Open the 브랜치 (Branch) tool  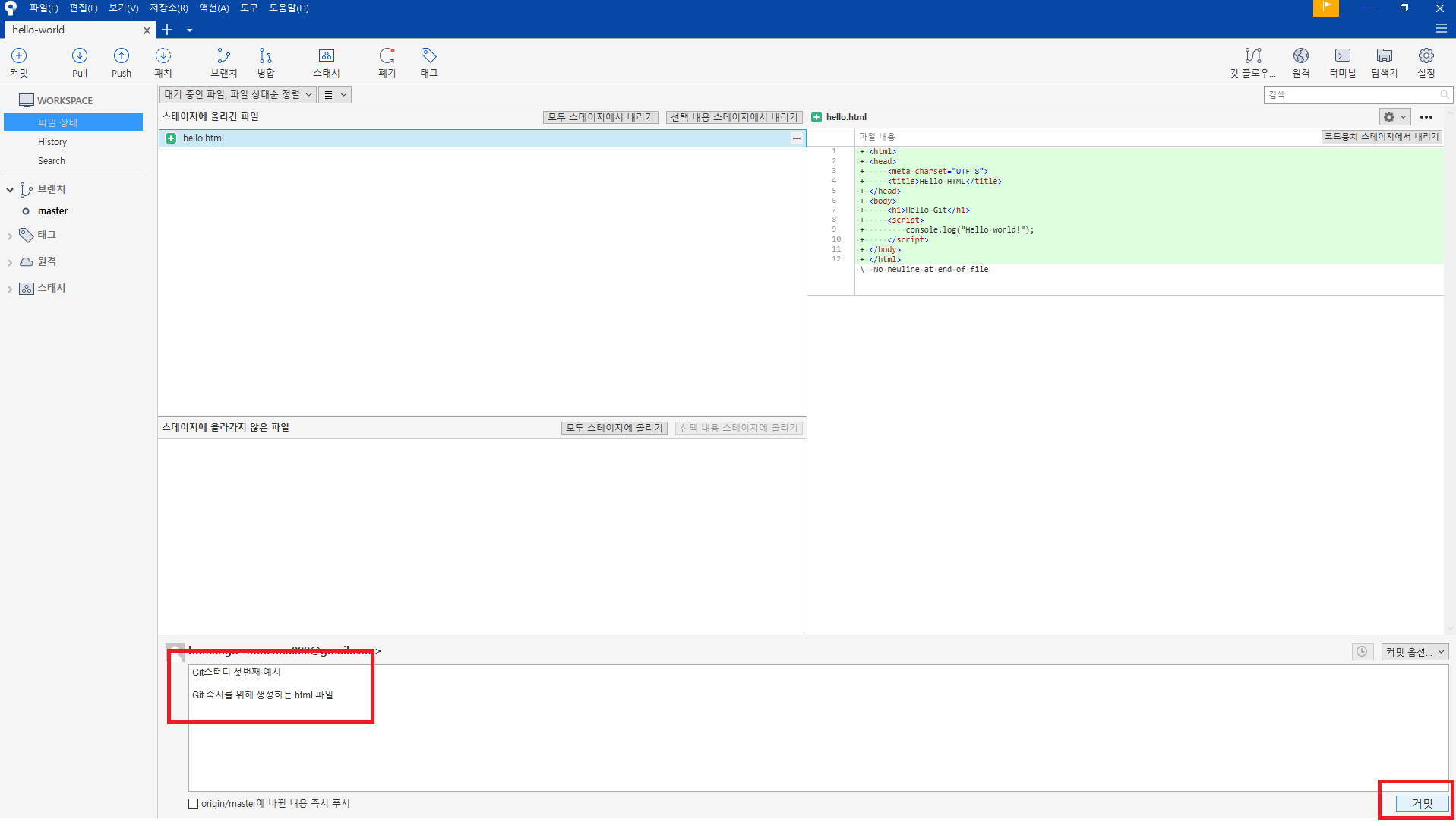[223, 62]
